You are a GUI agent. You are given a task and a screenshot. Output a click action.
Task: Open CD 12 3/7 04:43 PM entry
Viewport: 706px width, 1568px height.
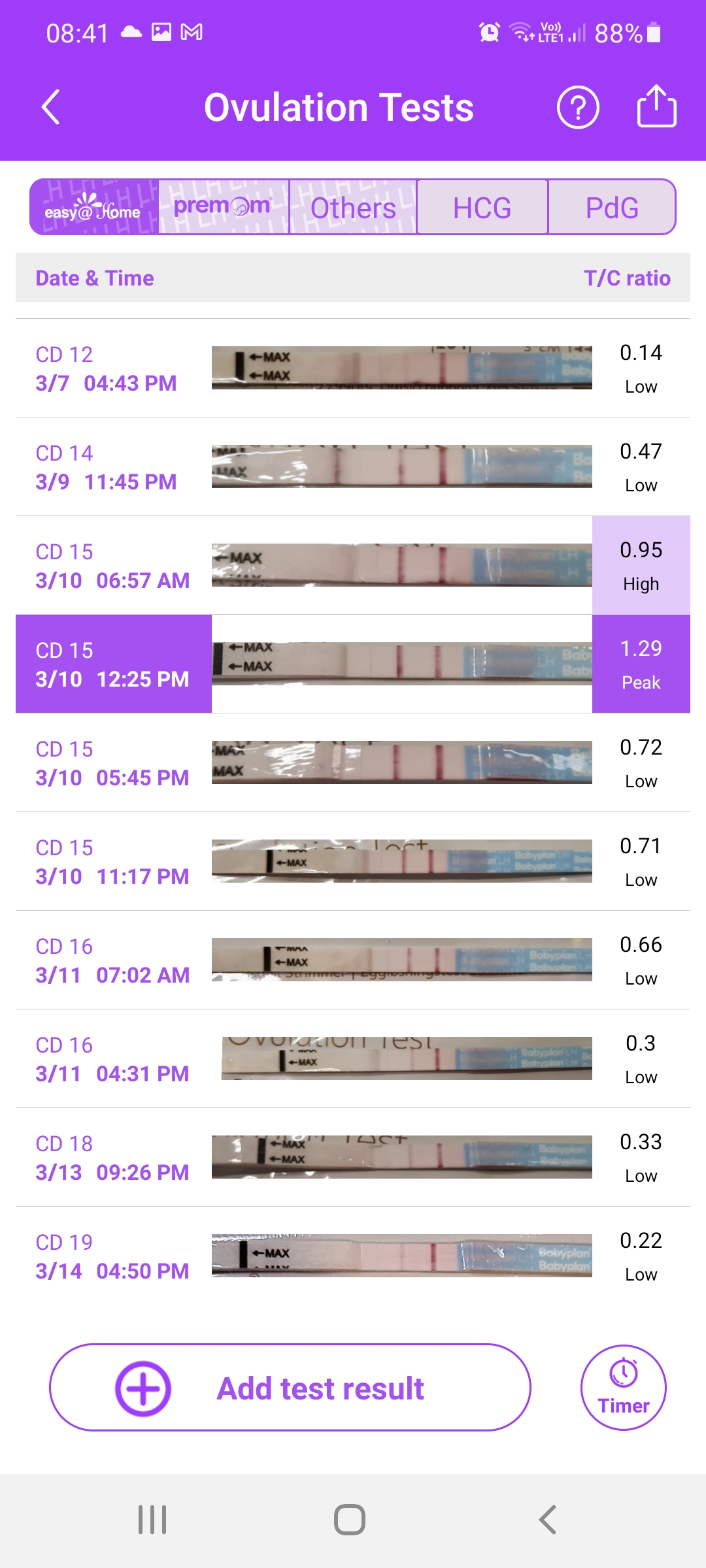coord(106,368)
